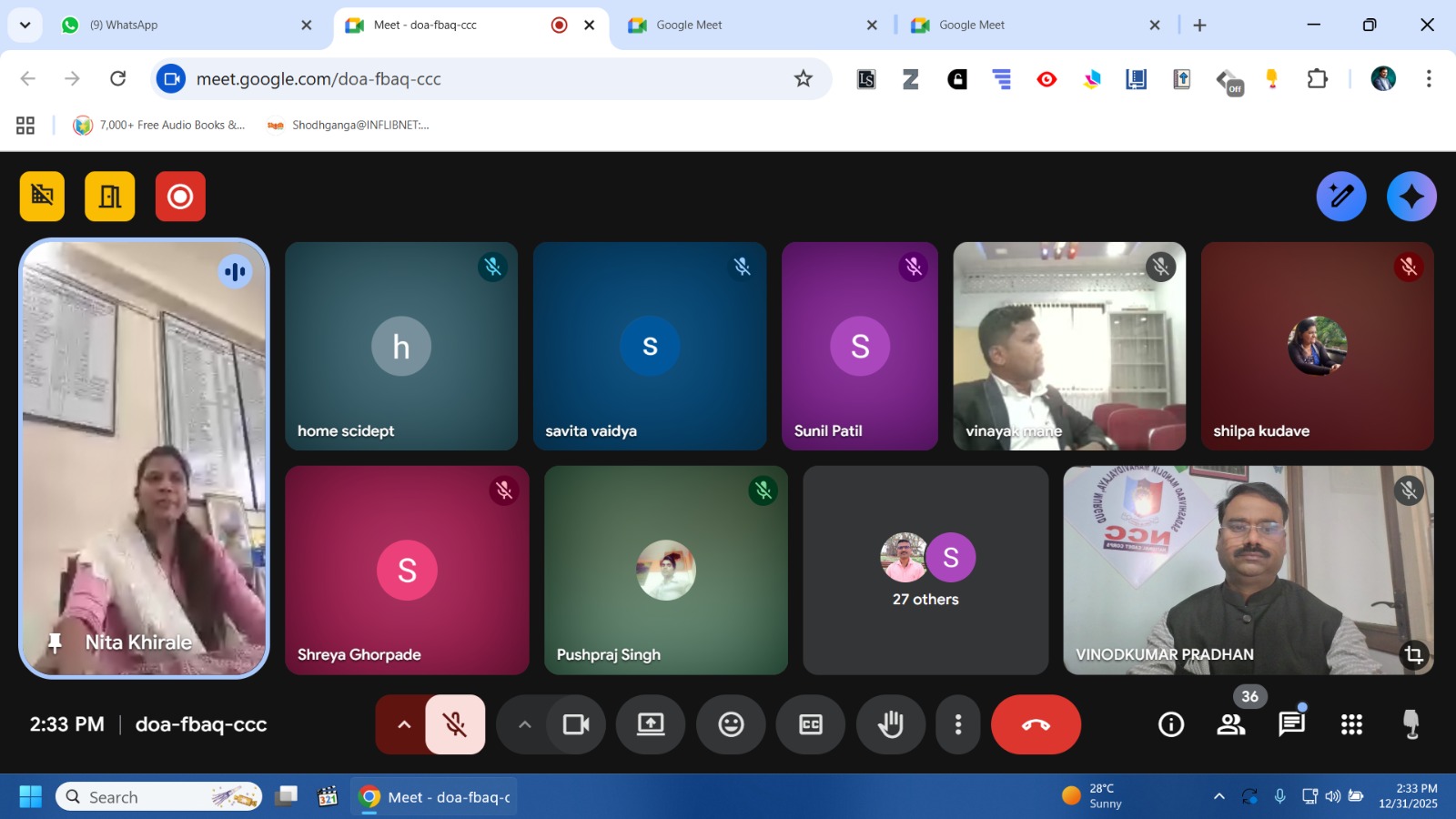The height and width of the screenshot is (819, 1456).
Task: Click the red record button in Meet
Action: pos(180,197)
